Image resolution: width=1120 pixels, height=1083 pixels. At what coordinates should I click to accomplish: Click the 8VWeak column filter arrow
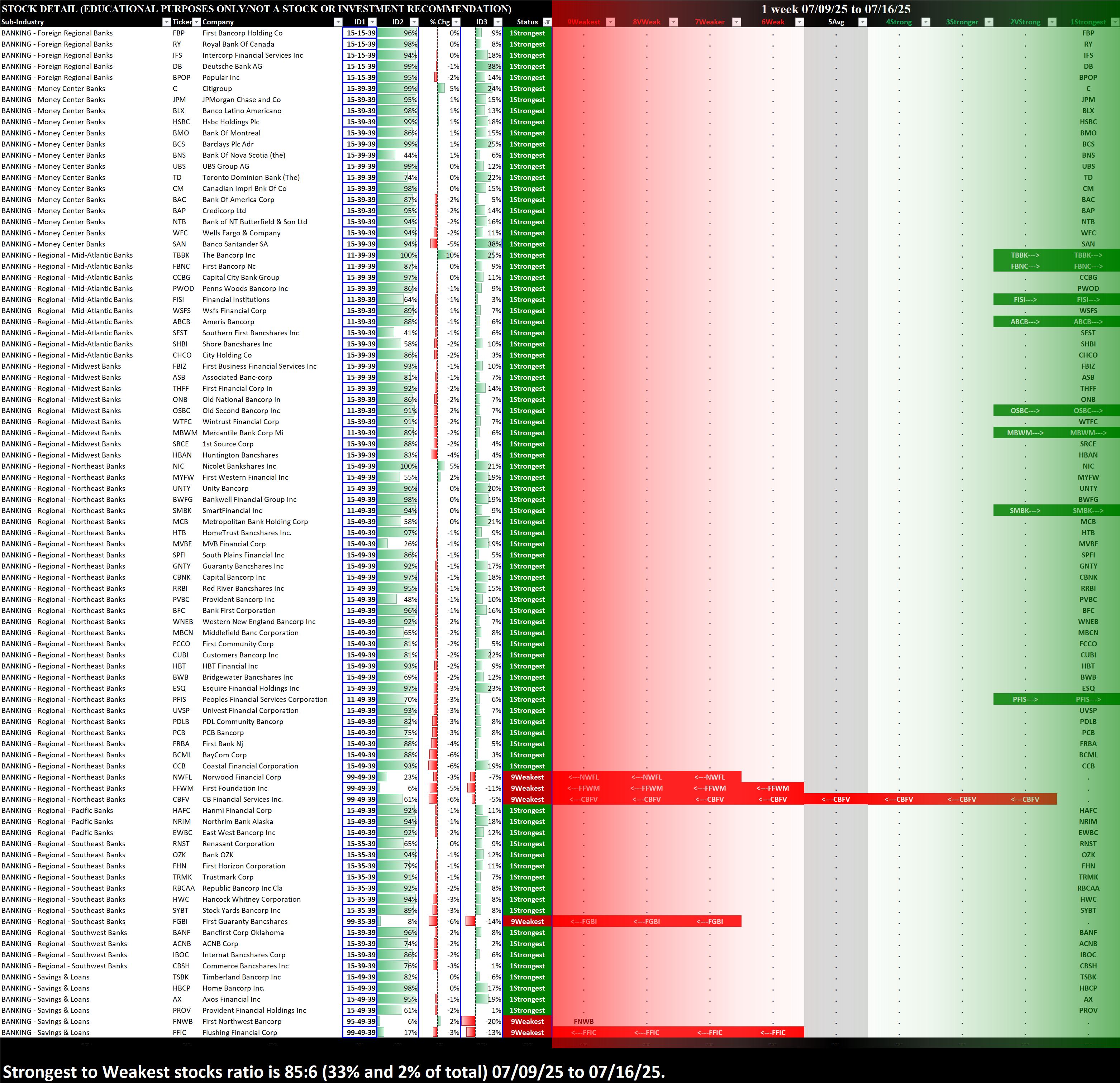673,22
